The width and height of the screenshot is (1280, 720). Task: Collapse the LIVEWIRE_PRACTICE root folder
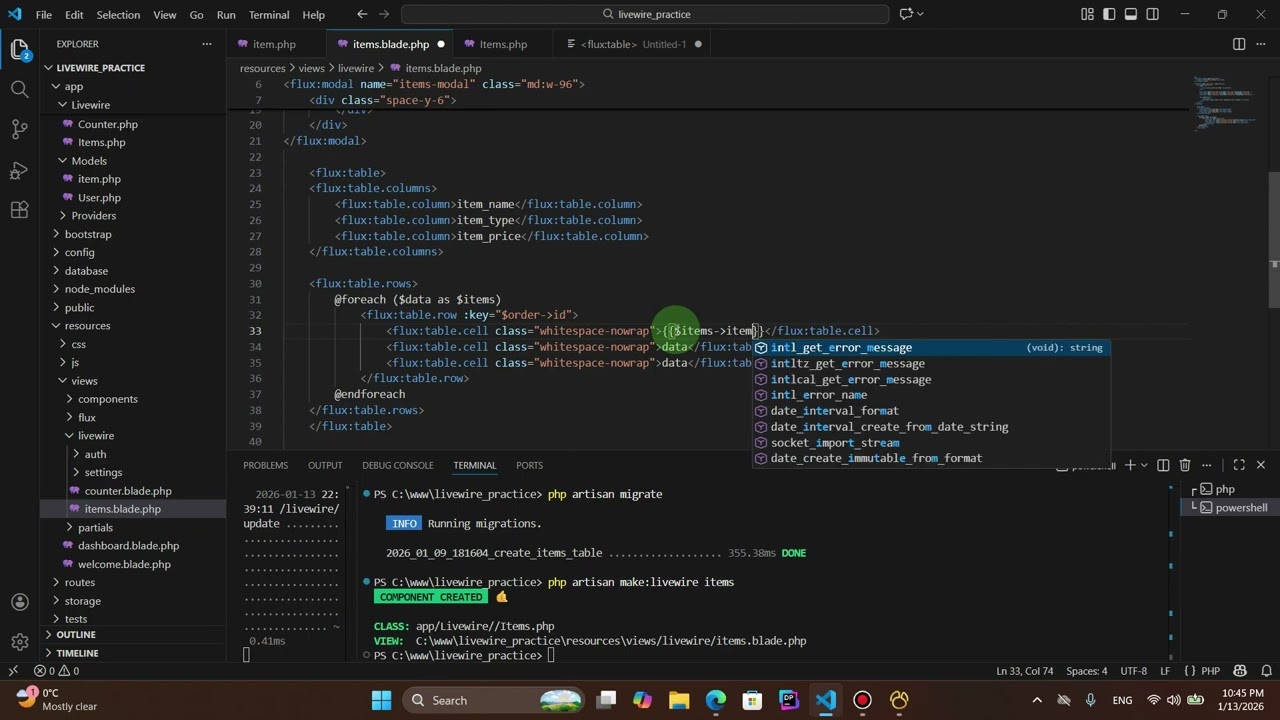coord(100,68)
